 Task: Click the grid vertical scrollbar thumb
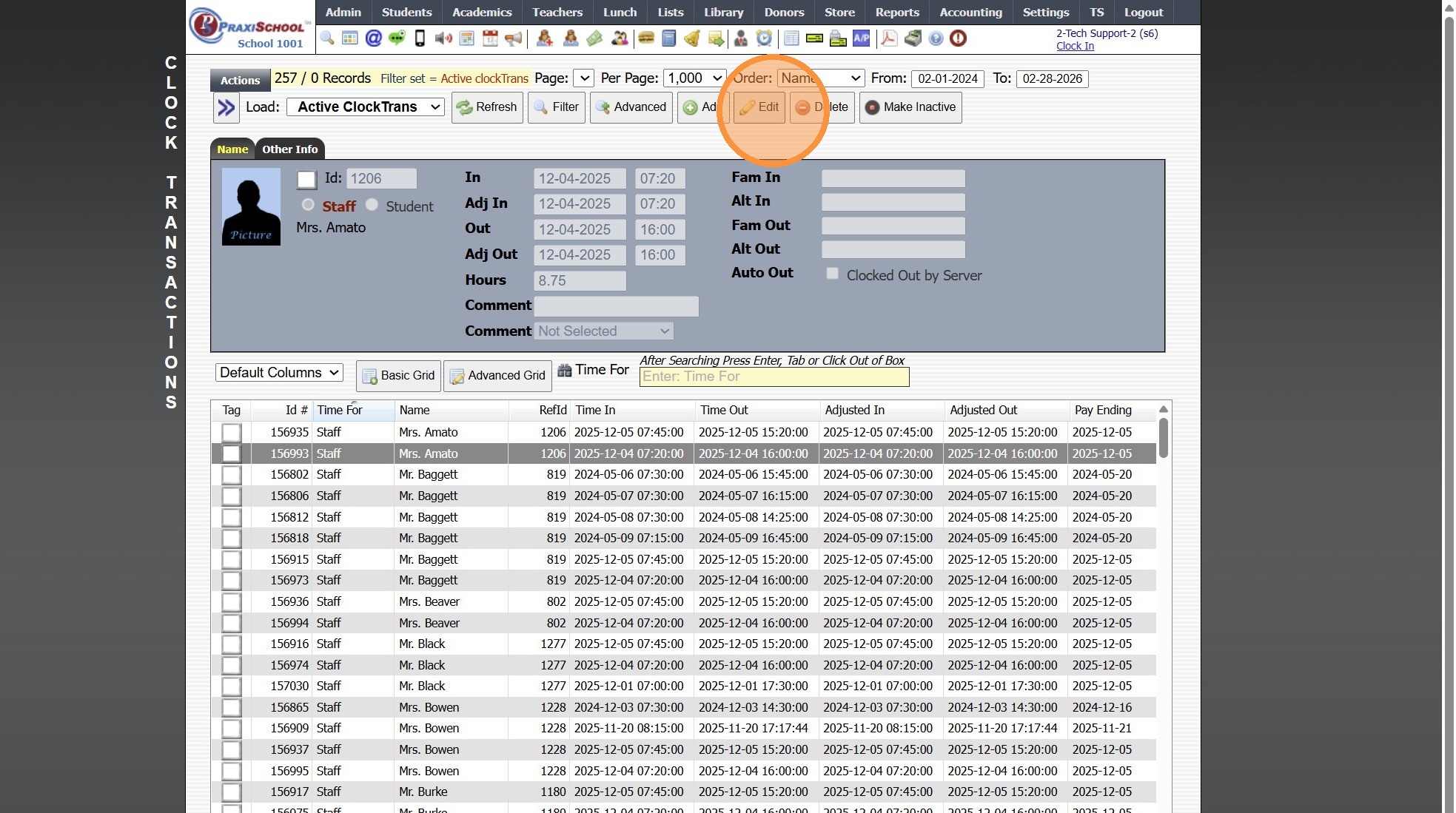(x=1163, y=438)
